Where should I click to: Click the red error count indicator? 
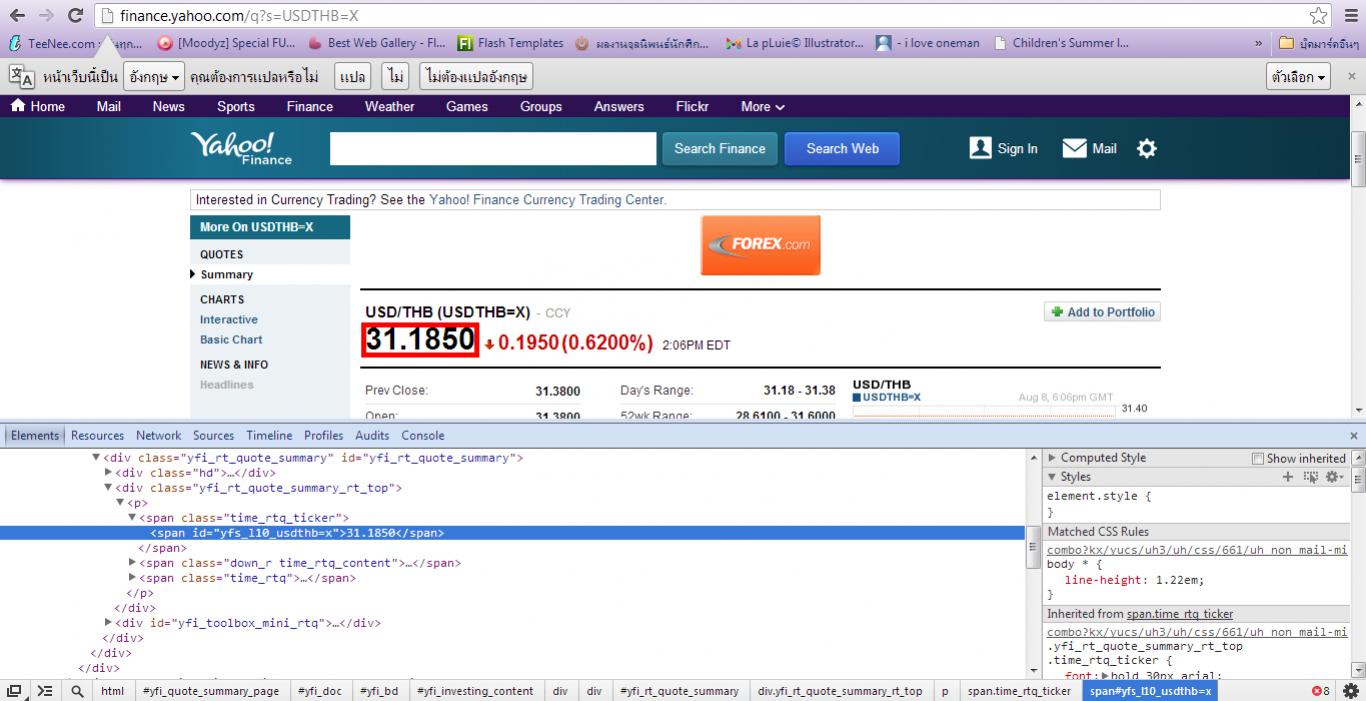(x=1321, y=691)
